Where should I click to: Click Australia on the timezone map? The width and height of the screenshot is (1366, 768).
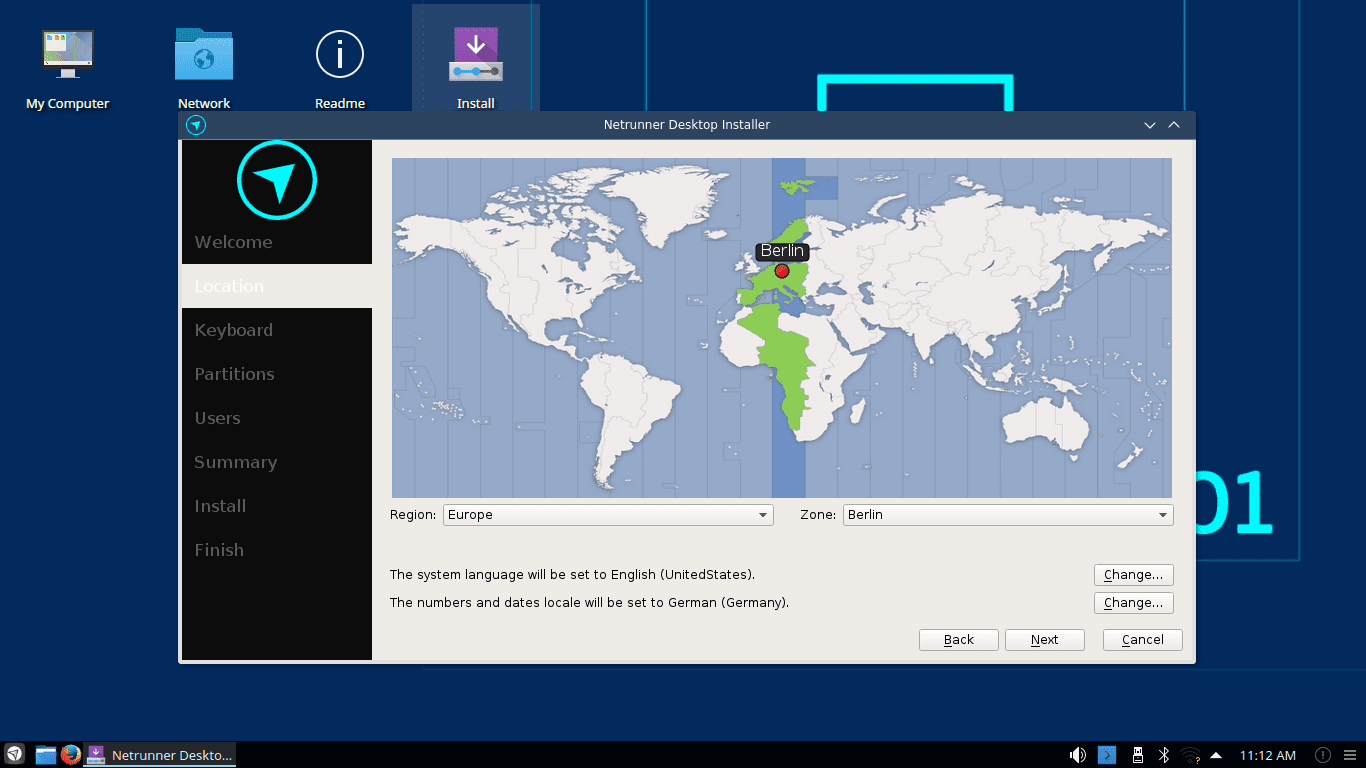1047,422
